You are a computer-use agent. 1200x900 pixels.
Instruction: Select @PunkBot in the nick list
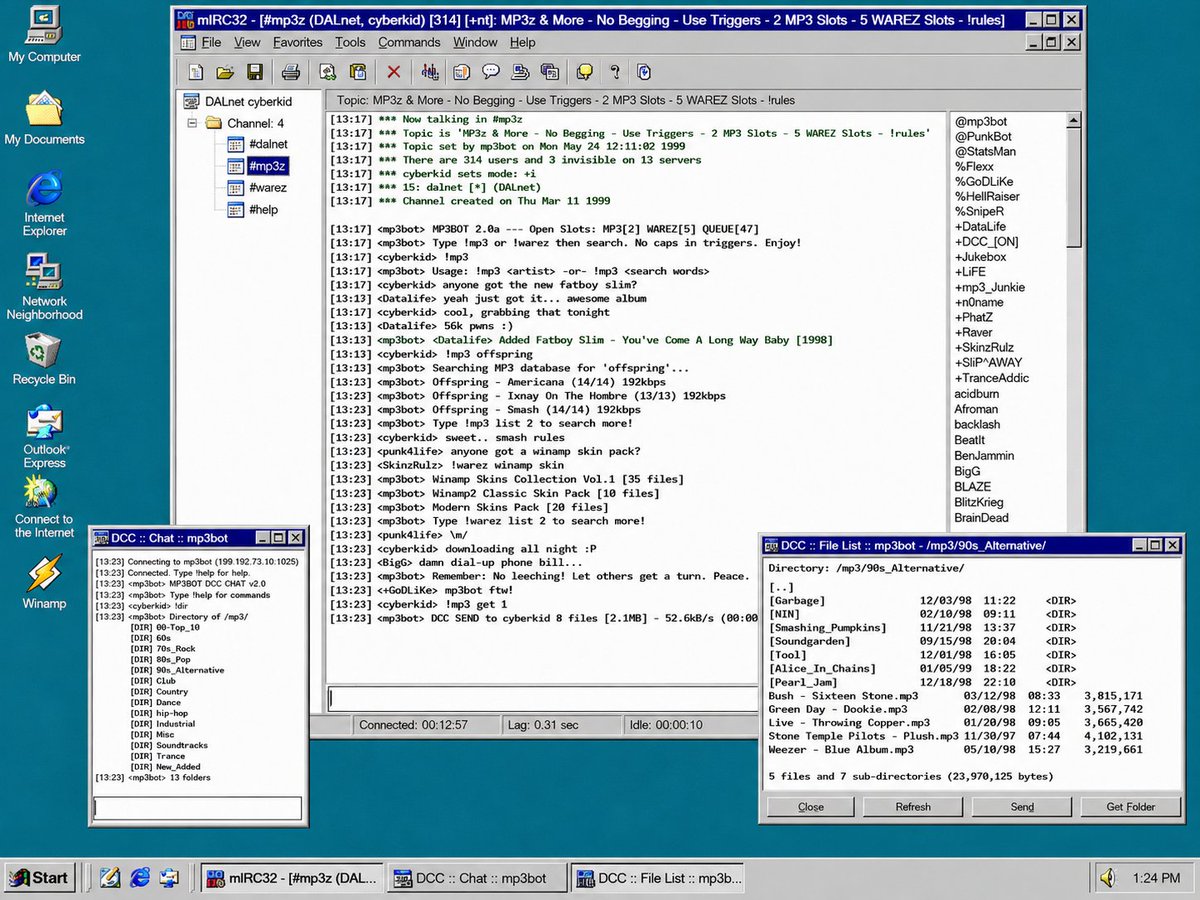click(983, 136)
